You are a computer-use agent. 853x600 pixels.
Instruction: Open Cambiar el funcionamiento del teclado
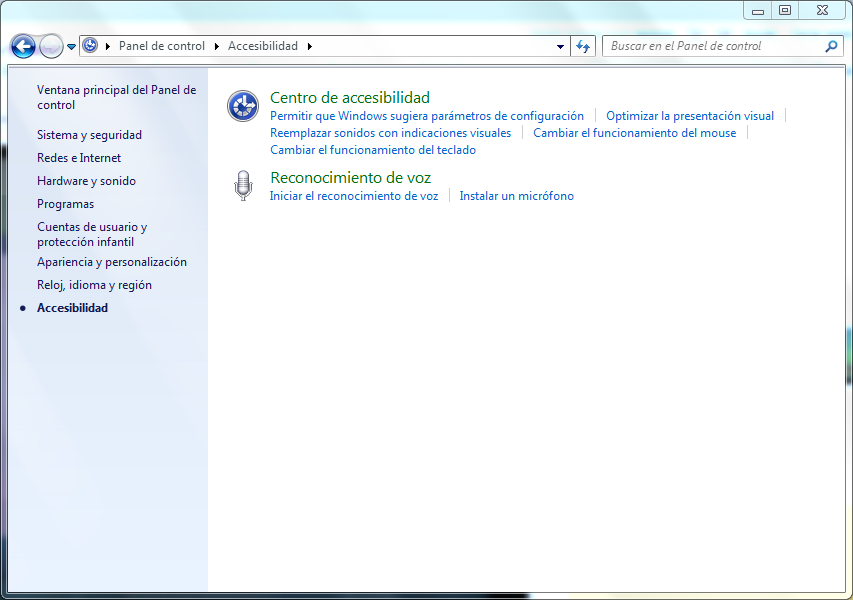373,150
